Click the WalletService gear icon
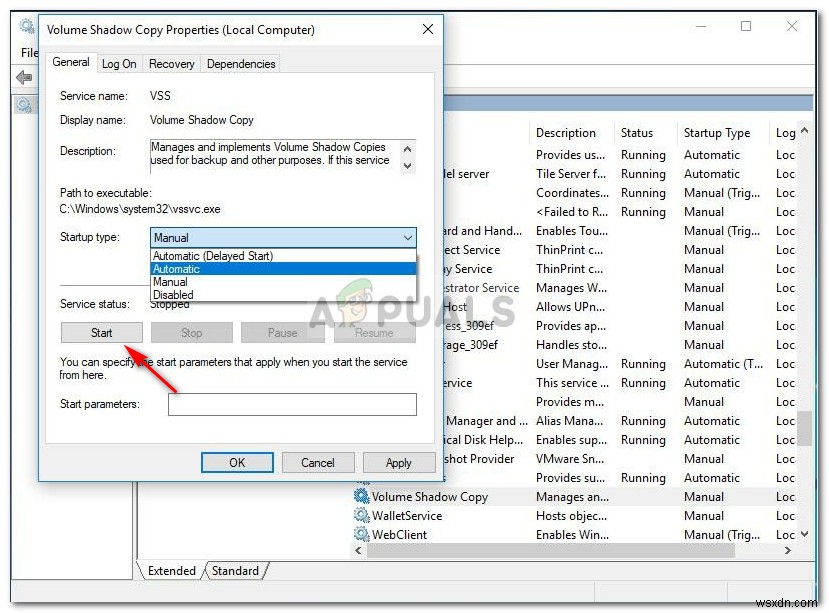 362,515
